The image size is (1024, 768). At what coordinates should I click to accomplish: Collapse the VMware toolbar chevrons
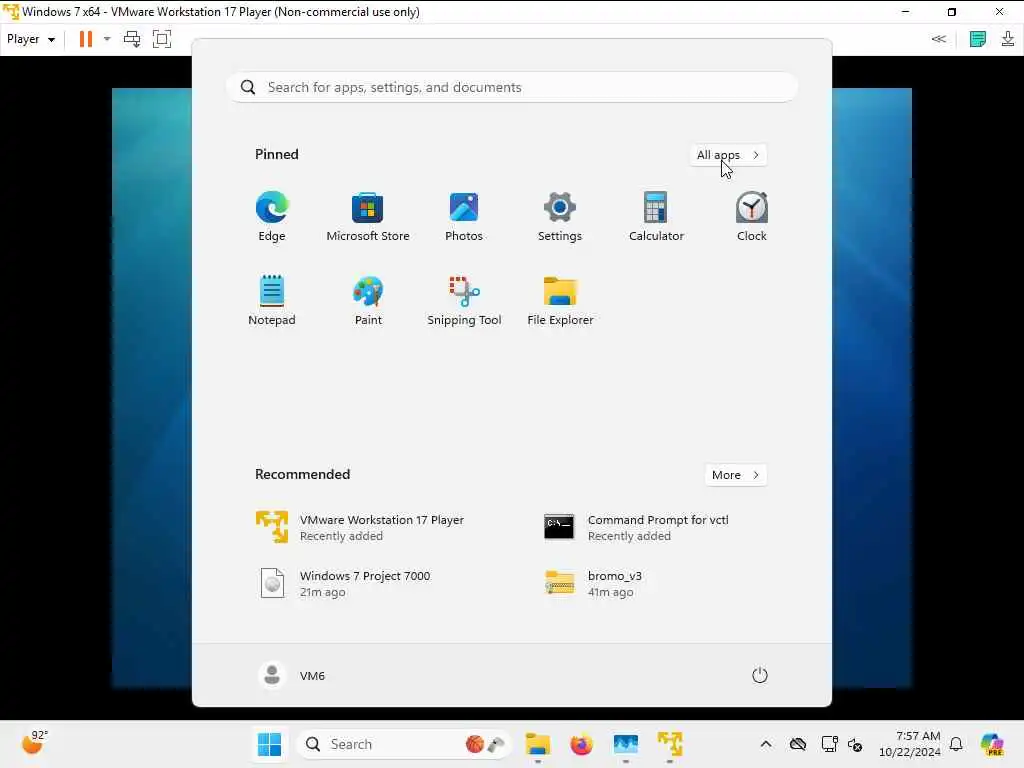(x=938, y=39)
